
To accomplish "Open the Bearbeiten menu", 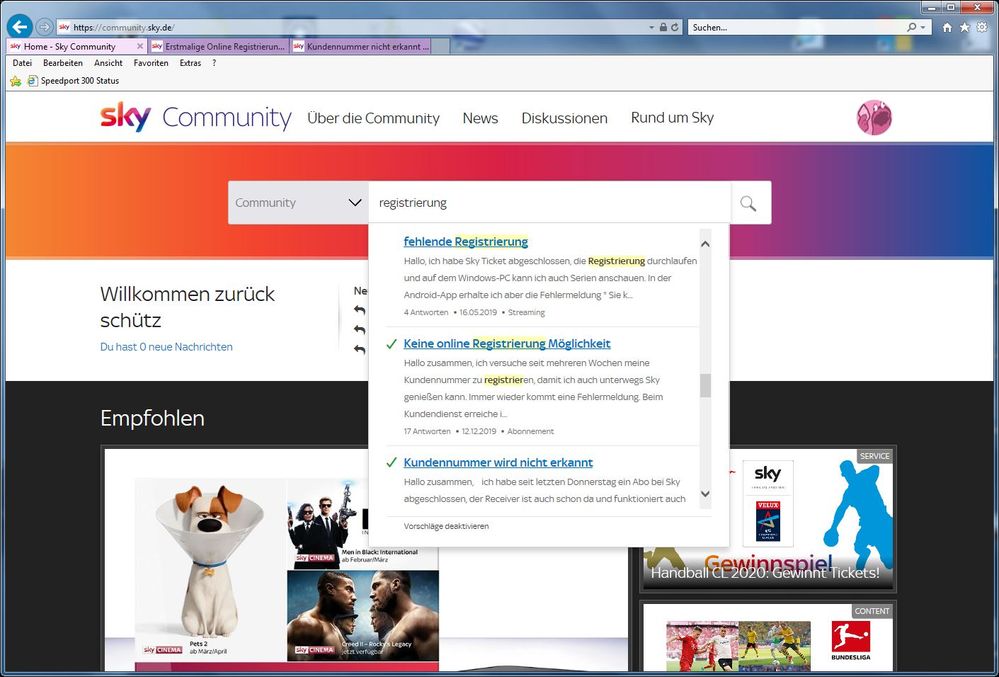I will coord(63,63).
